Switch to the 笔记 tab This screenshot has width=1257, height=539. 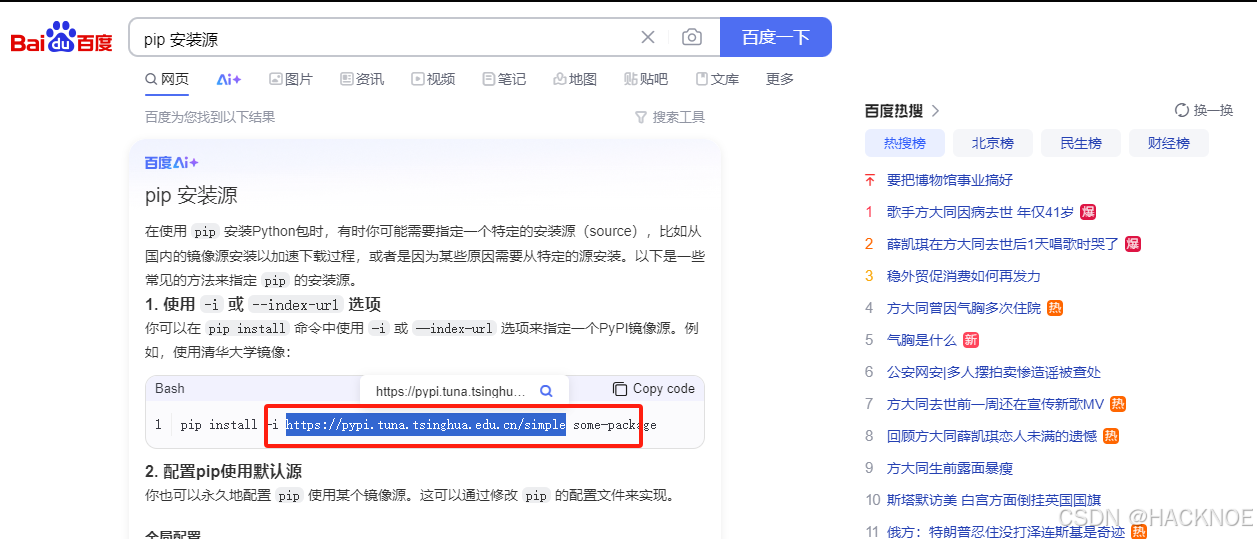[x=504, y=79]
